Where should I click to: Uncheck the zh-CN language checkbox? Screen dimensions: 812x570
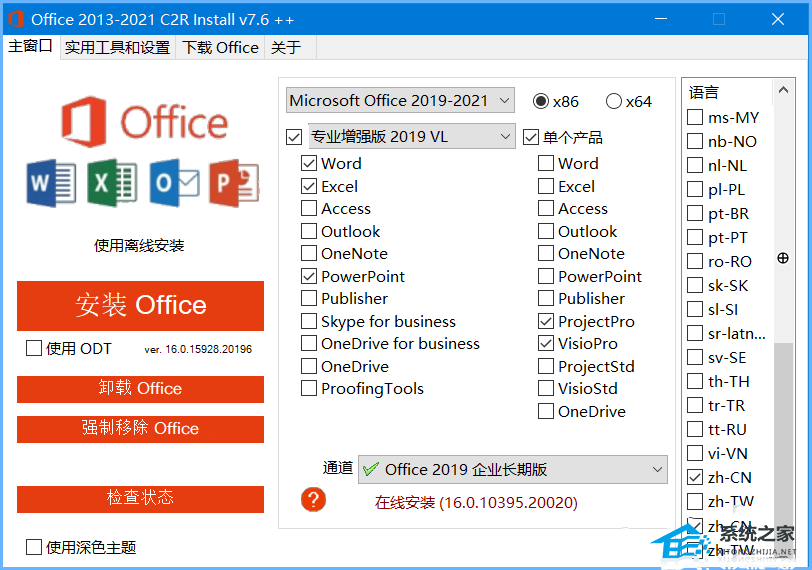(x=695, y=477)
